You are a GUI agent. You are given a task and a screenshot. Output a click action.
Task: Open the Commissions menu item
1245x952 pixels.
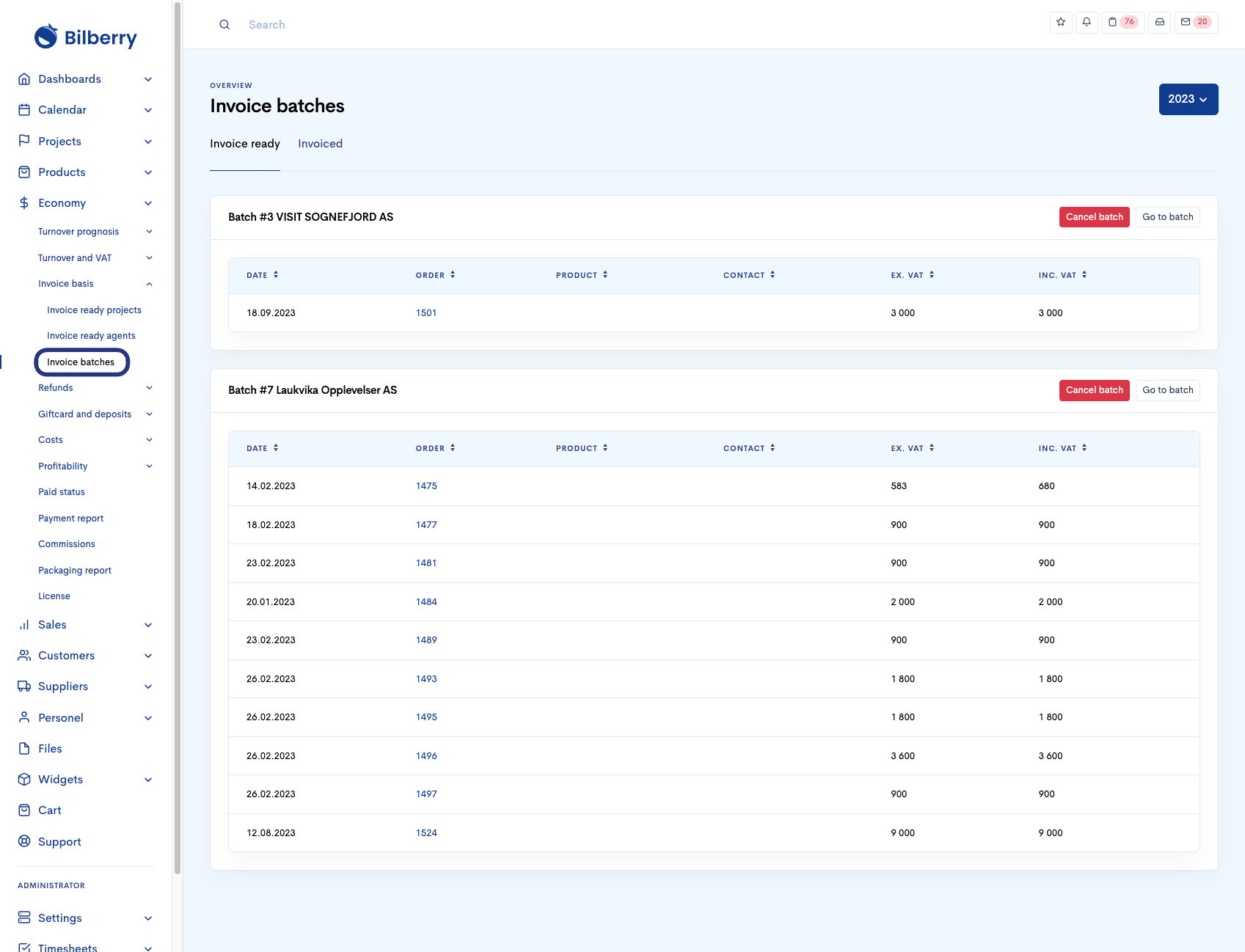(67, 544)
